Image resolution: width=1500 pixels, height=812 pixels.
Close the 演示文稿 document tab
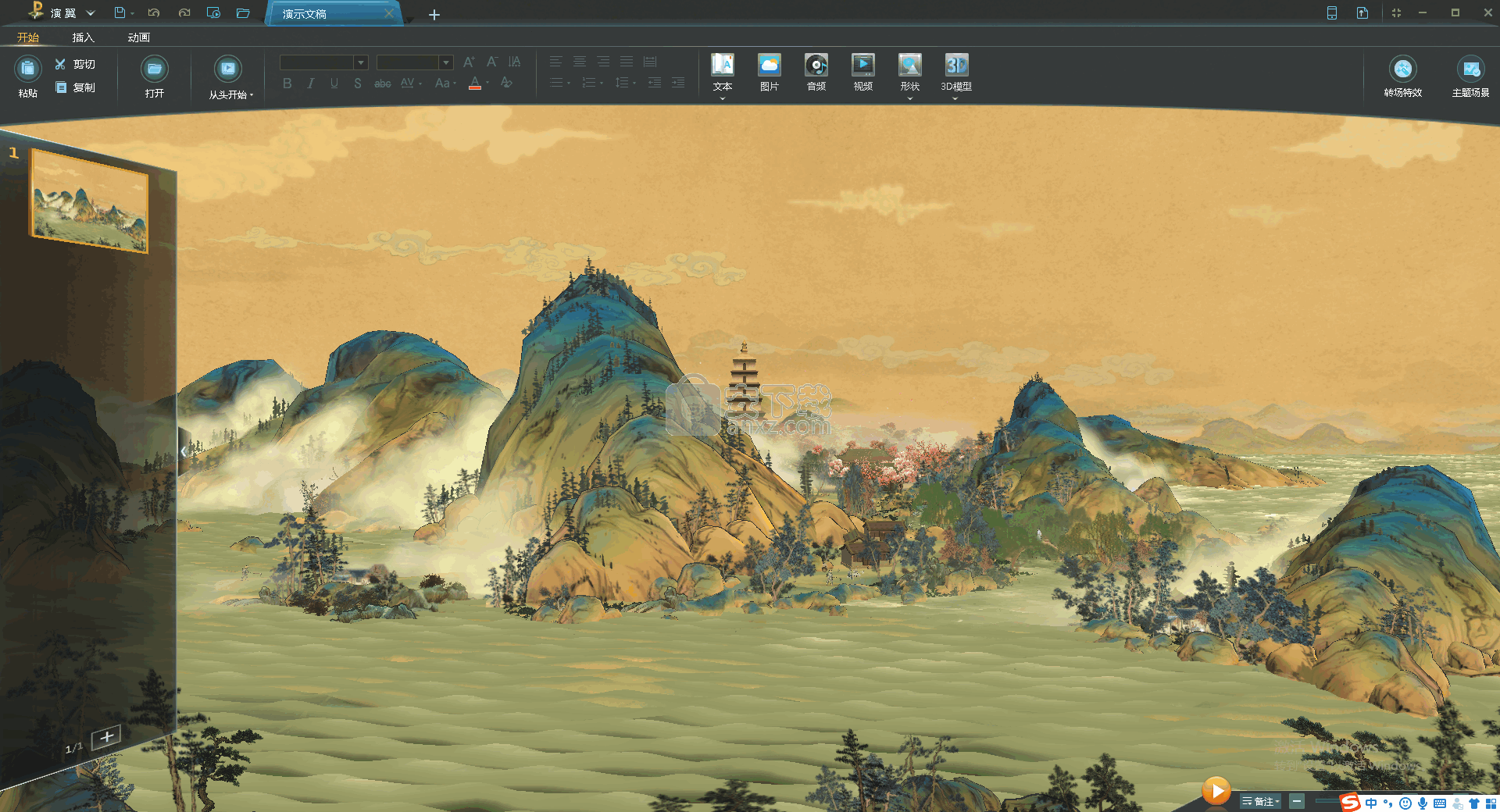(x=388, y=14)
